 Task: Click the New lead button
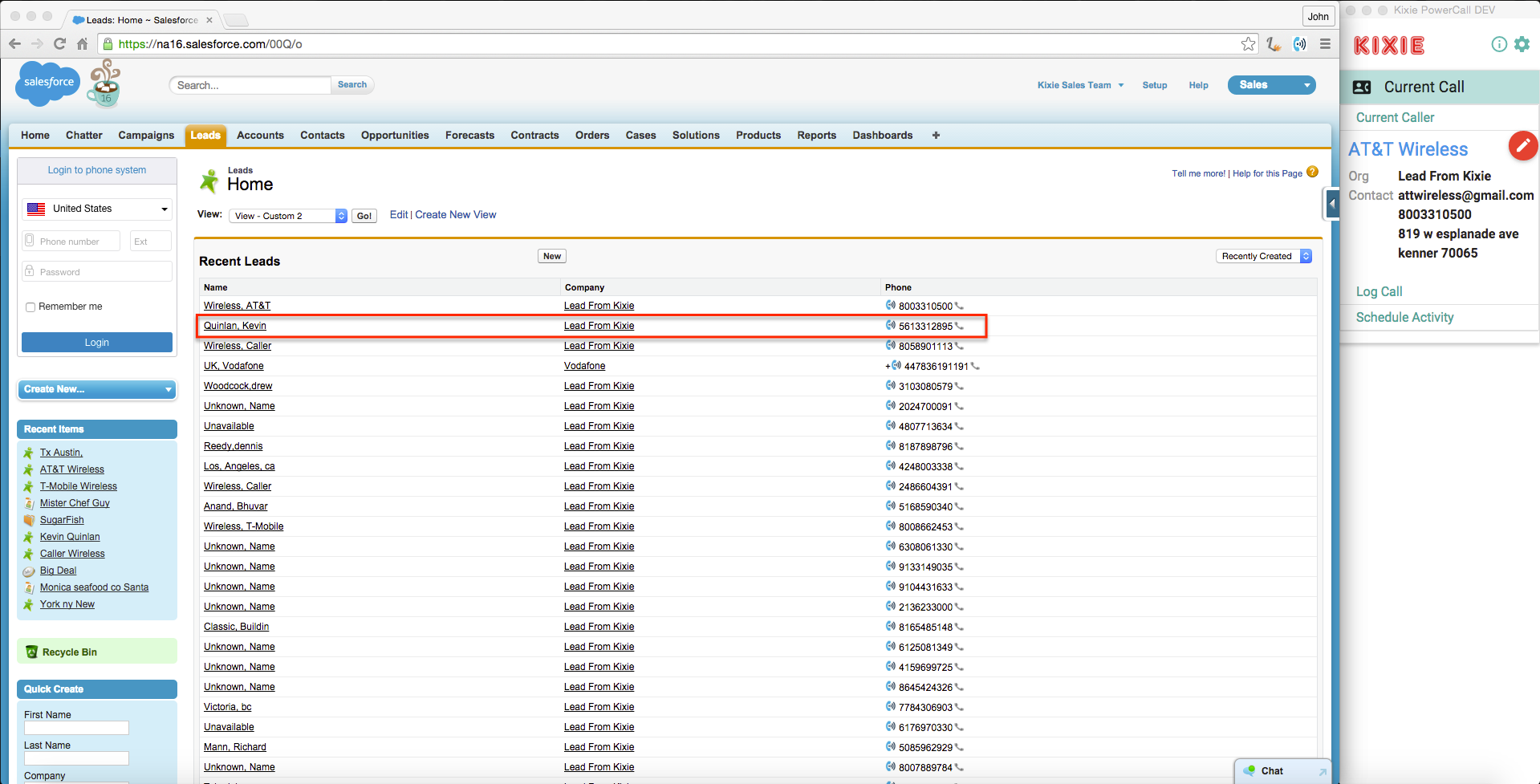pos(552,256)
